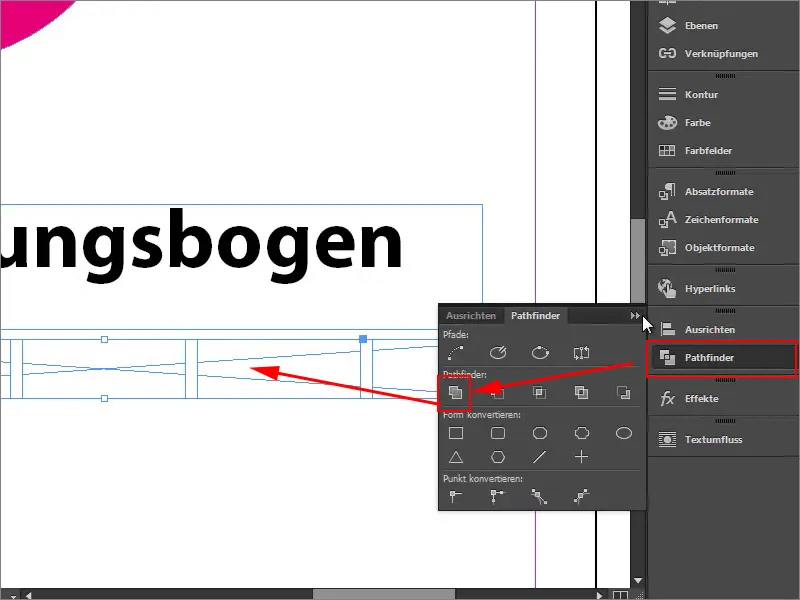The image size is (800, 600).
Task: Click the horizontal scrollbar thumb
Action: [384, 595]
